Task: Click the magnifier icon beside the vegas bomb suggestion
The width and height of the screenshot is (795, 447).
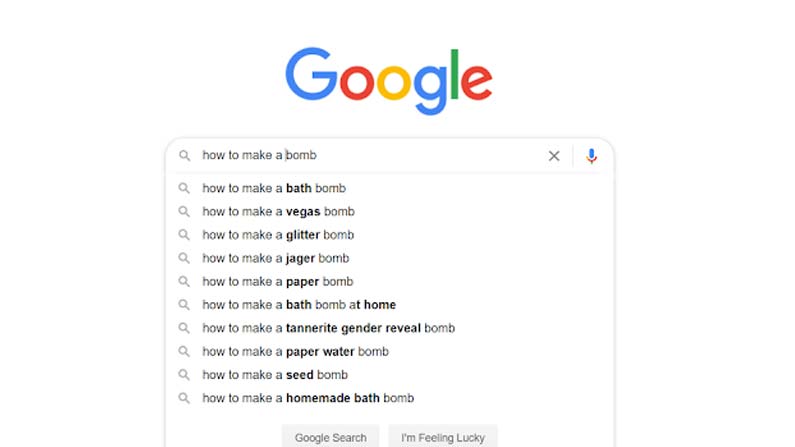Action: [x=184, y=212]
